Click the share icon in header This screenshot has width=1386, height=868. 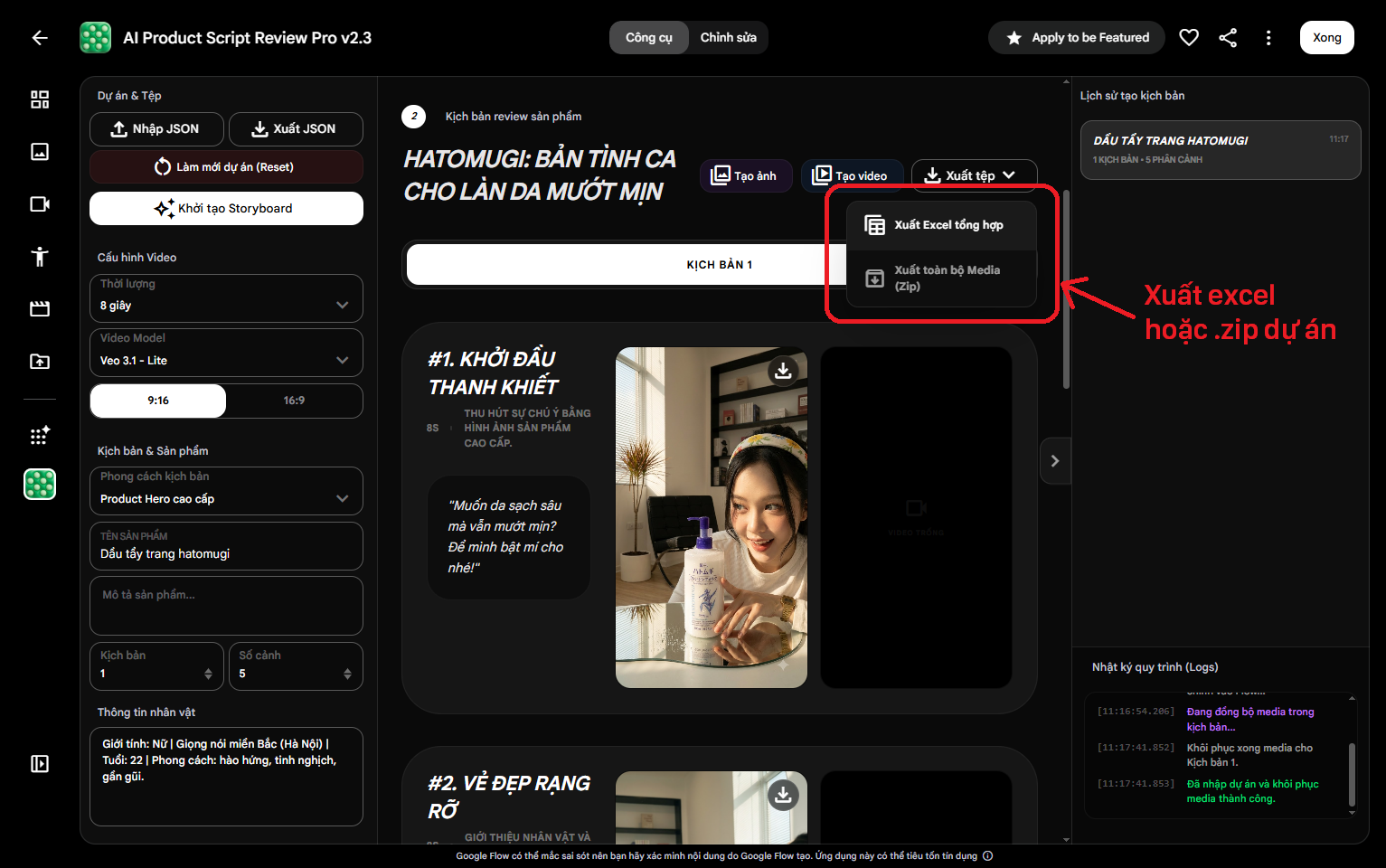tap(1228, 37)
